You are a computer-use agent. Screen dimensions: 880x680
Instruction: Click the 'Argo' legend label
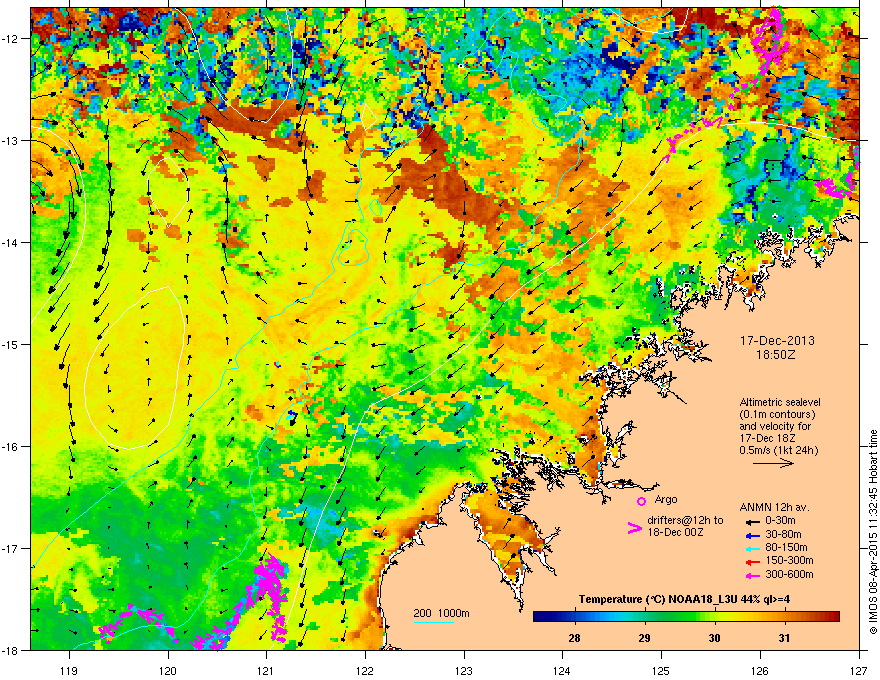pyautogui.click(x=666, y=499)
